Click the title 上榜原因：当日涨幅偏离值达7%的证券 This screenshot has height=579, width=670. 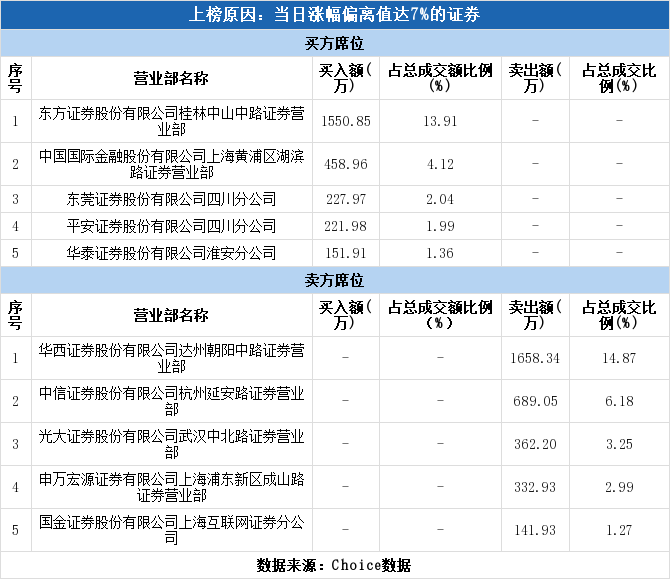coord(334,15)
